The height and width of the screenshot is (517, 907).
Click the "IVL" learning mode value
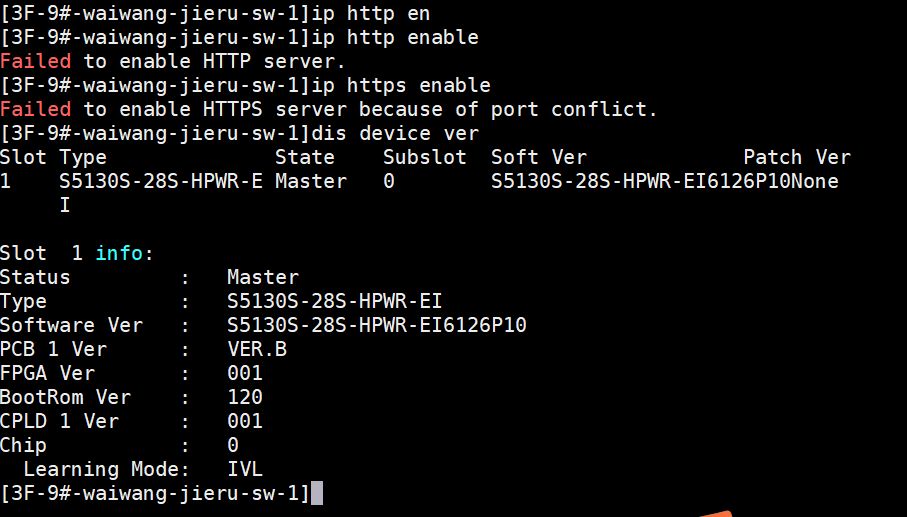[245, 469]
